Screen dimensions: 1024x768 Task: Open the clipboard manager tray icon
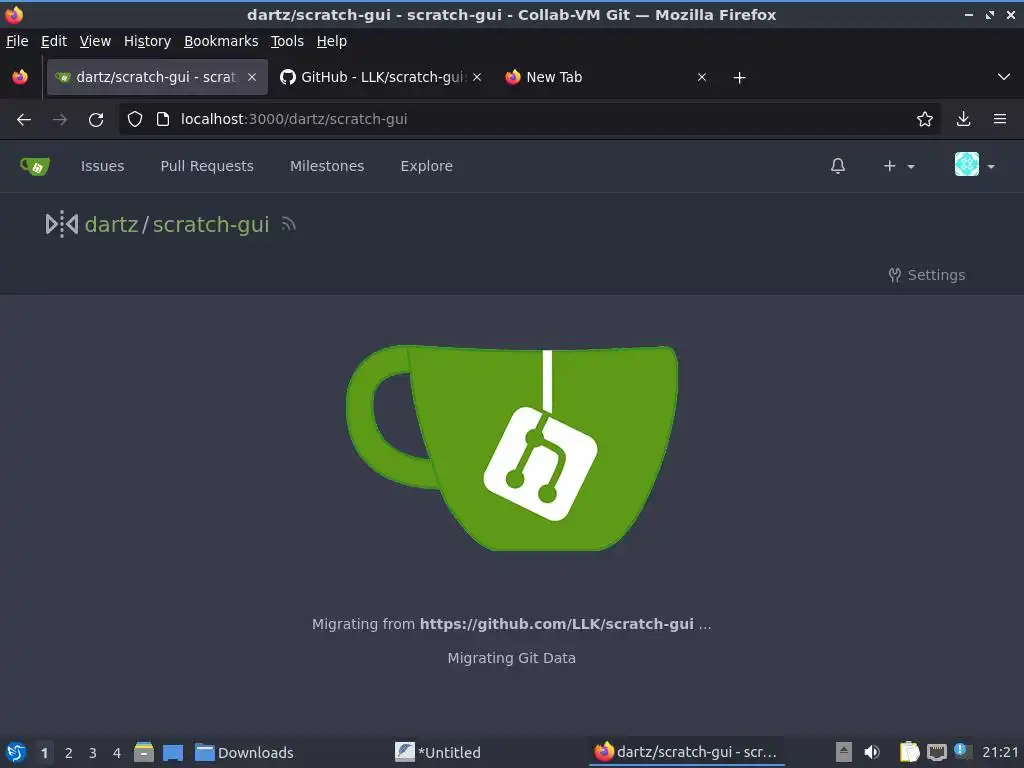pos(909,752)
